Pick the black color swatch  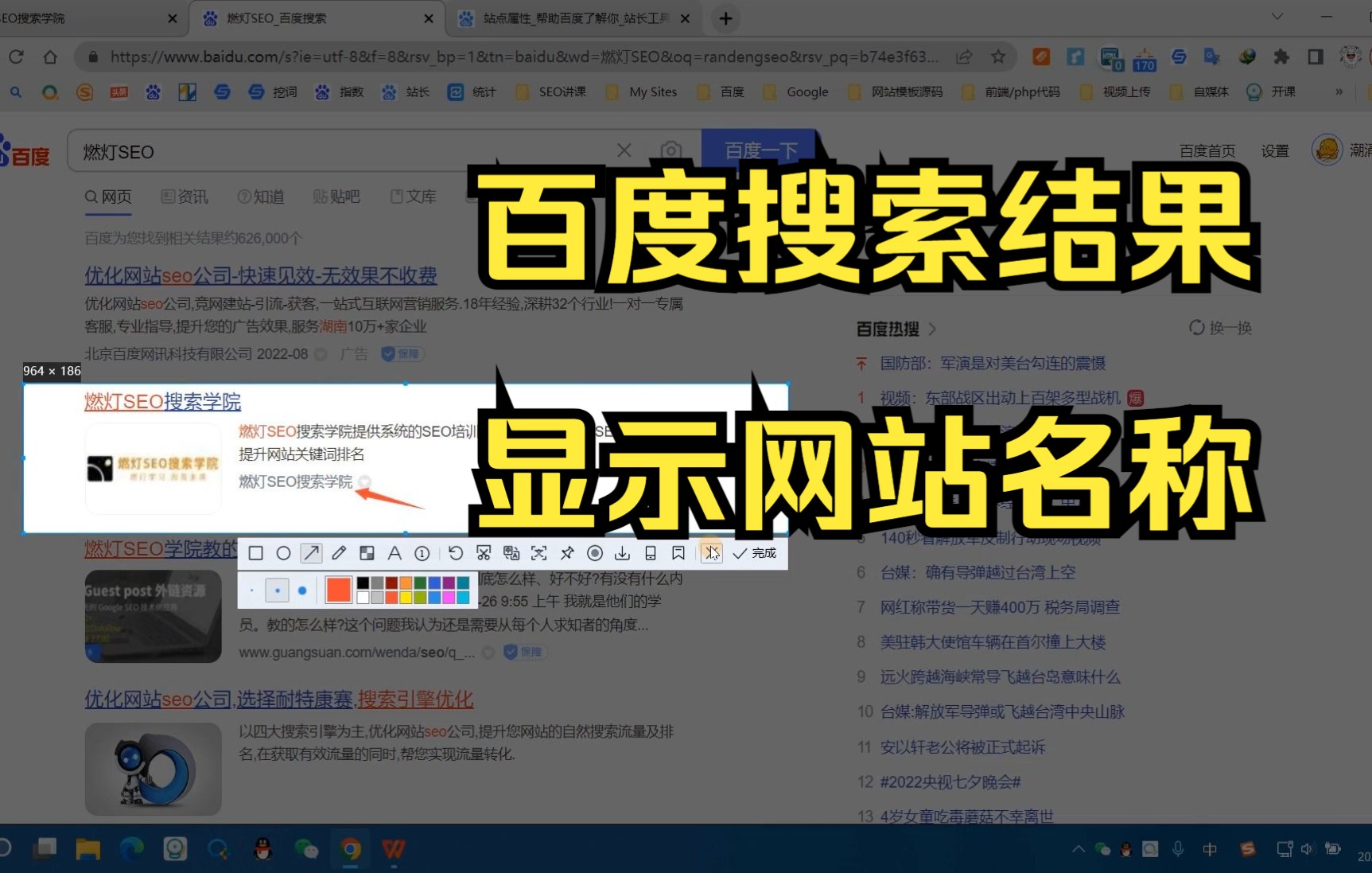pyautogui.click(x=363, y=583)
